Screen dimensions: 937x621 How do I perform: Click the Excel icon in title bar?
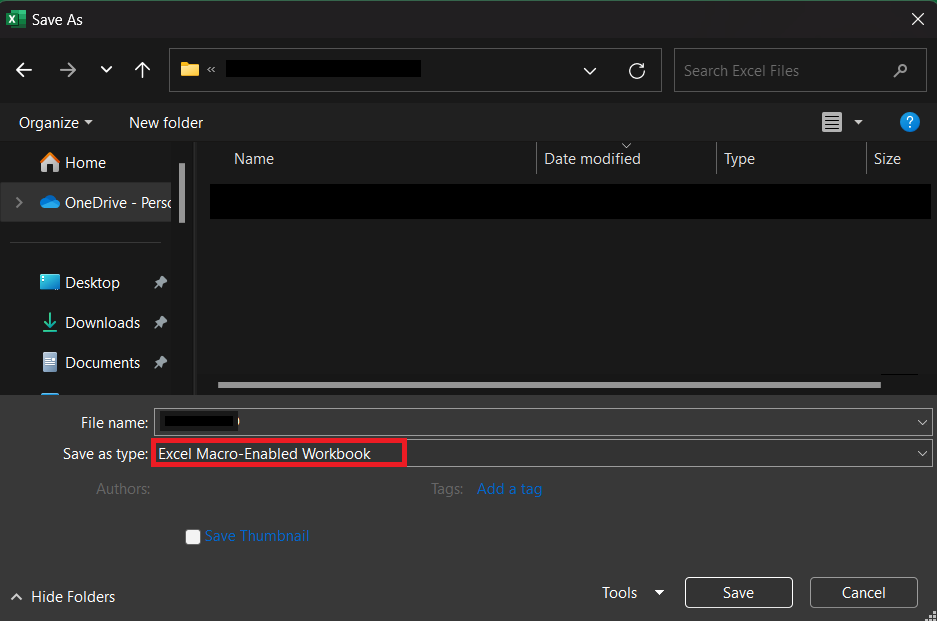15,19
